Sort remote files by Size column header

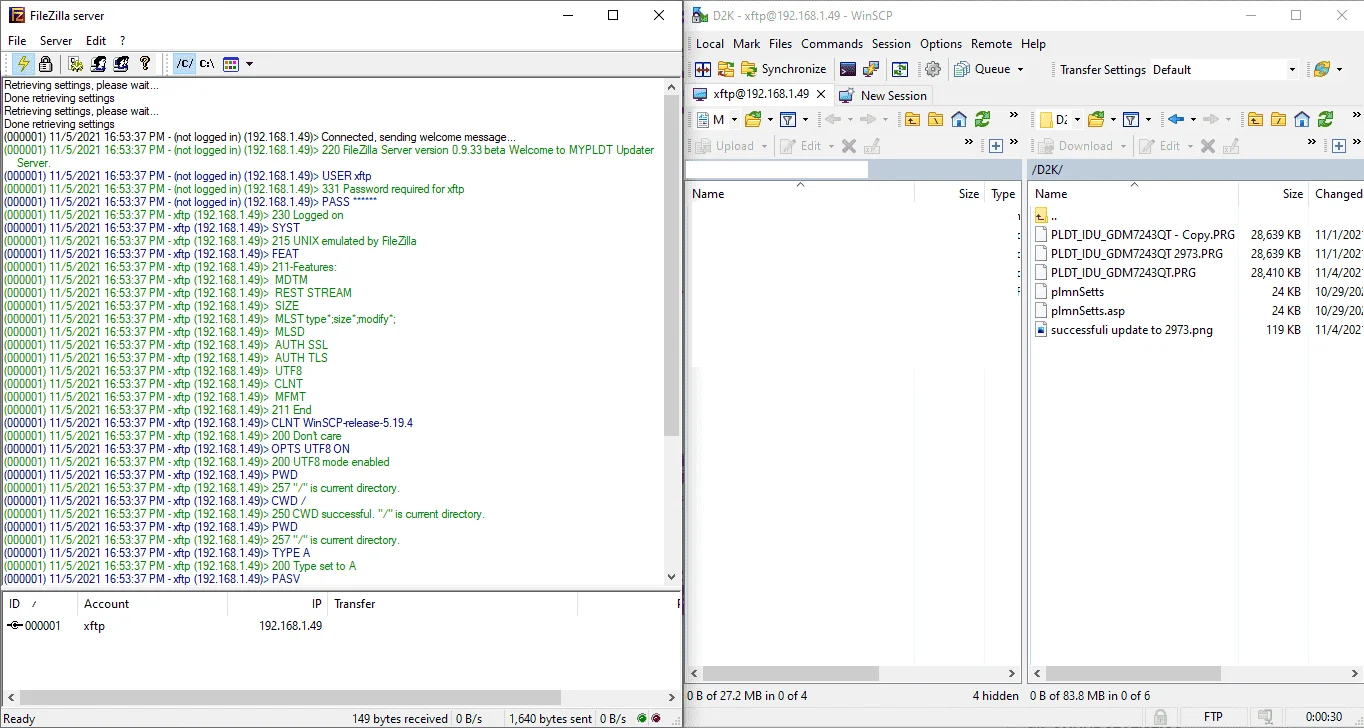click(x=1274, y=194)
